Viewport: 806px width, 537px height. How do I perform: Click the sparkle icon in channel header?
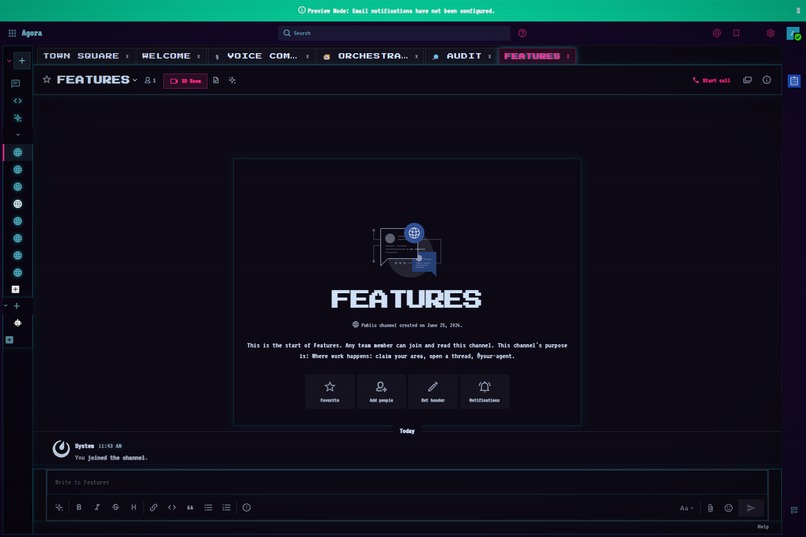coord(232,80)
